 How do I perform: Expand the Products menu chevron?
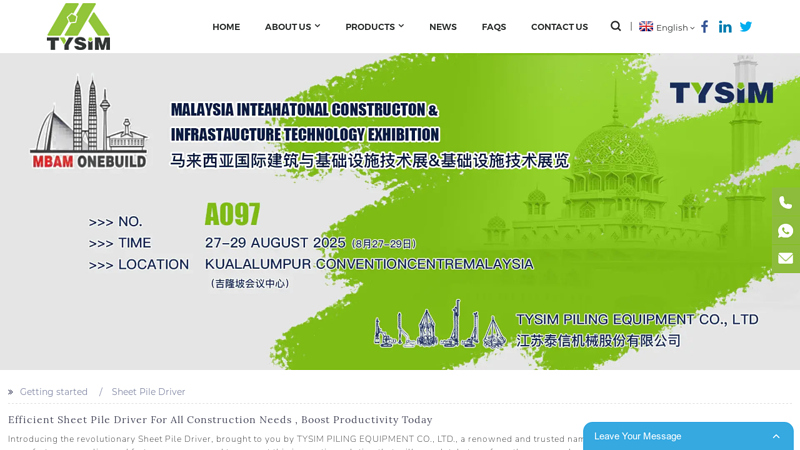click(x=401, y=26)
